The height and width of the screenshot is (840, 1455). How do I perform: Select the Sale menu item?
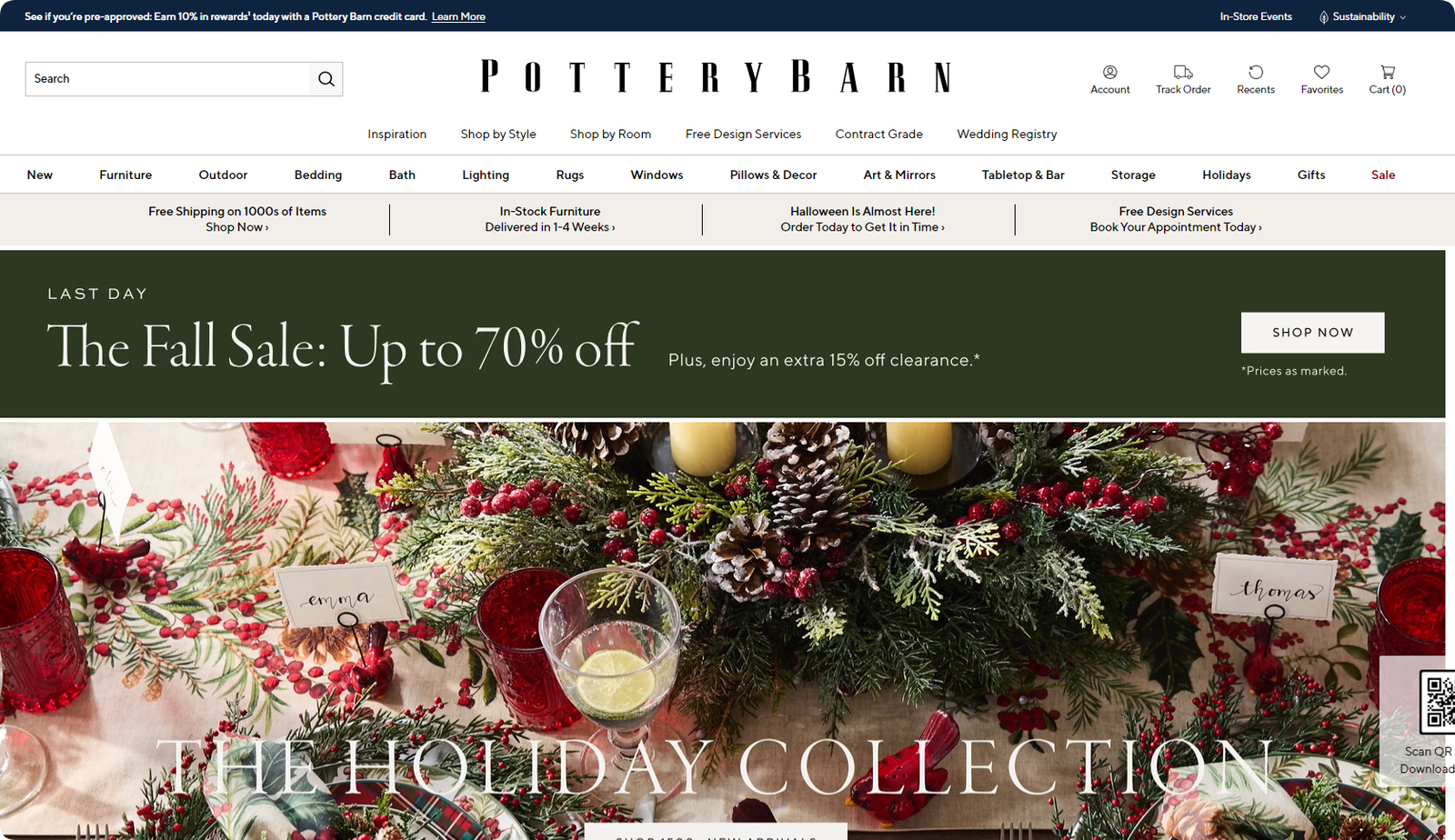click(1383, 175)
